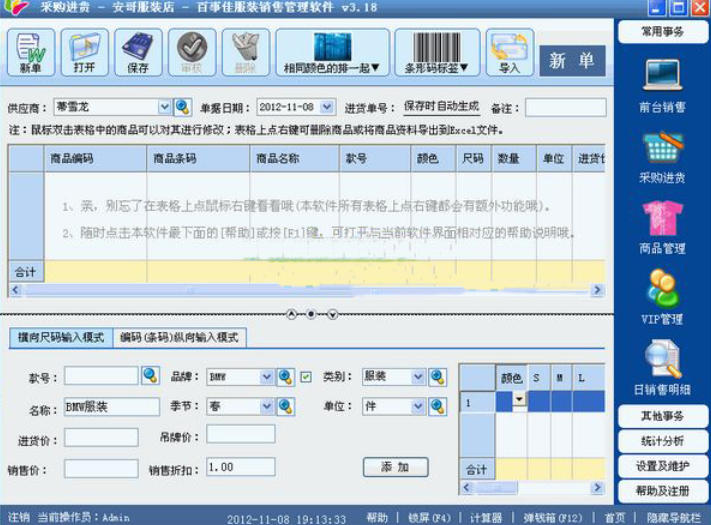The image size is (711, 525).
Task: Click the 添加 add button
Action: [395, 467]
